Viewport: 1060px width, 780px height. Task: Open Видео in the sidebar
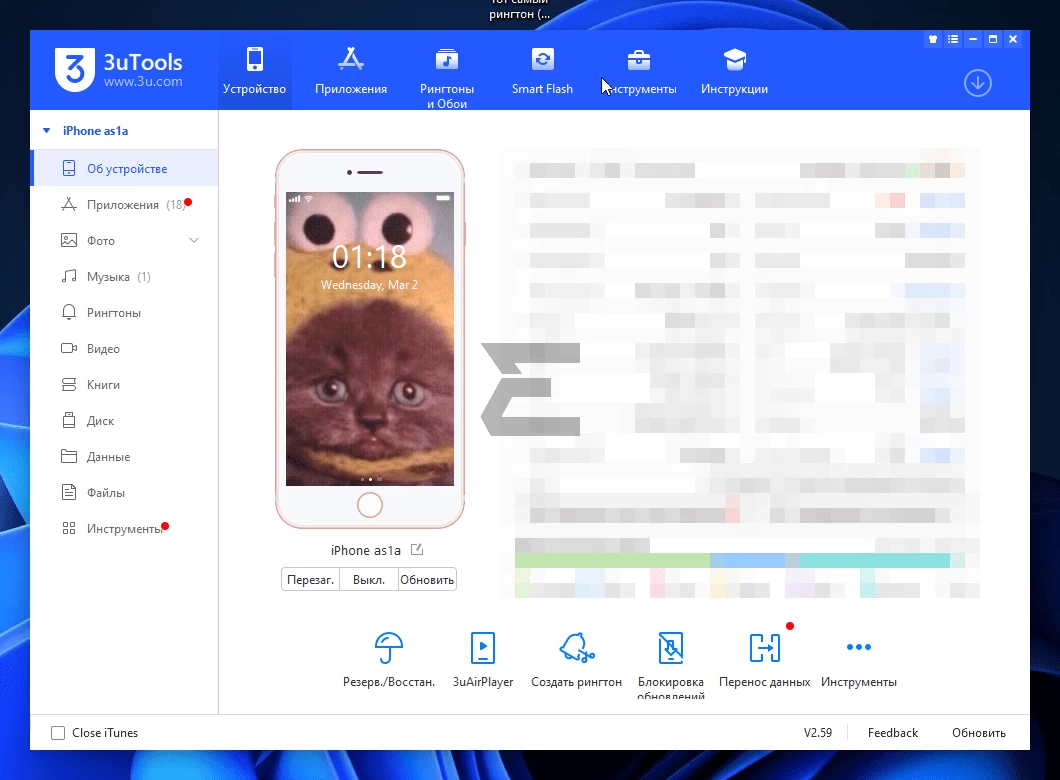124,348
